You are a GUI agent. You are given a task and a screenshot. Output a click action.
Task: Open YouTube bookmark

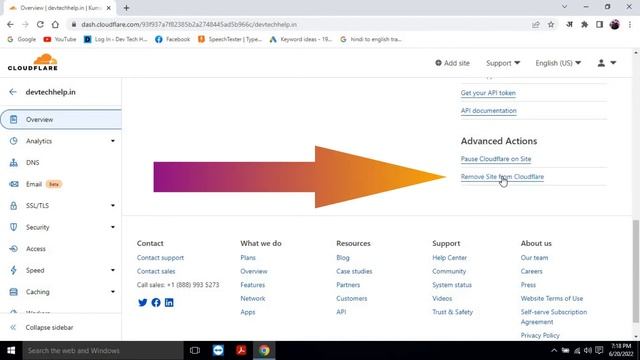coord(60,39)
